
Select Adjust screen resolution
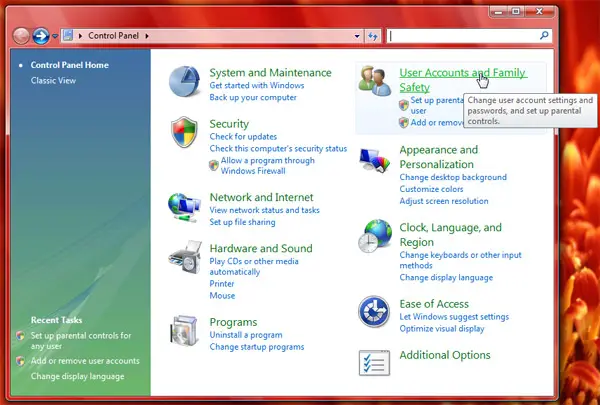point(444,201)
